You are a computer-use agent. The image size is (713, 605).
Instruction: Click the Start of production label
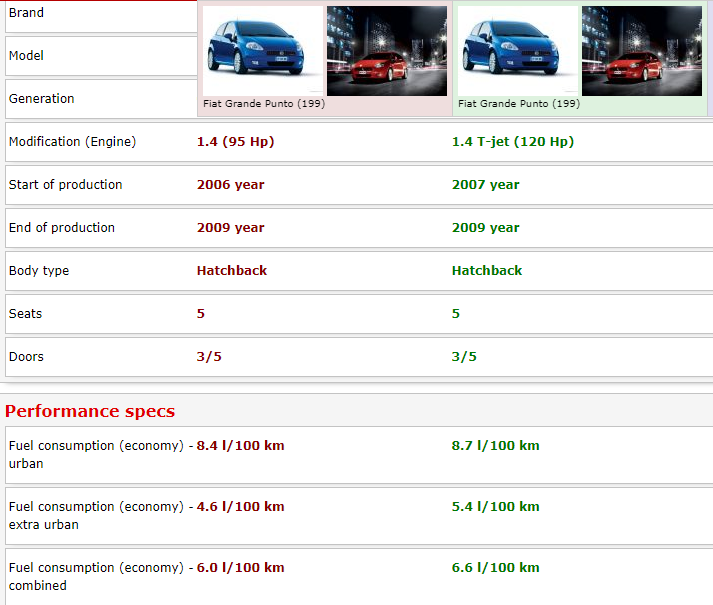click(65, 185)
